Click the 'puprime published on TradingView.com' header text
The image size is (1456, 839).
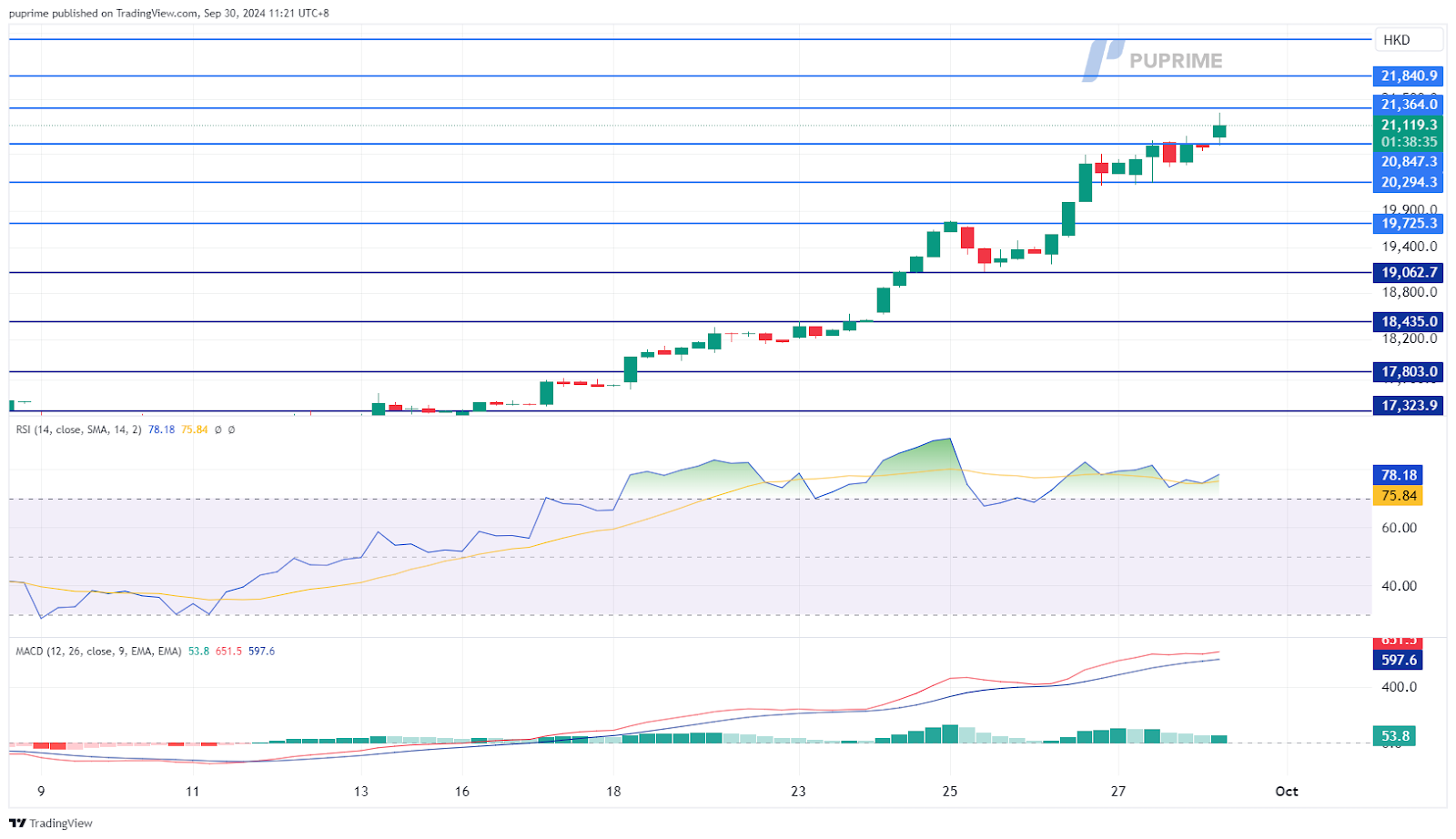(104, 14)
